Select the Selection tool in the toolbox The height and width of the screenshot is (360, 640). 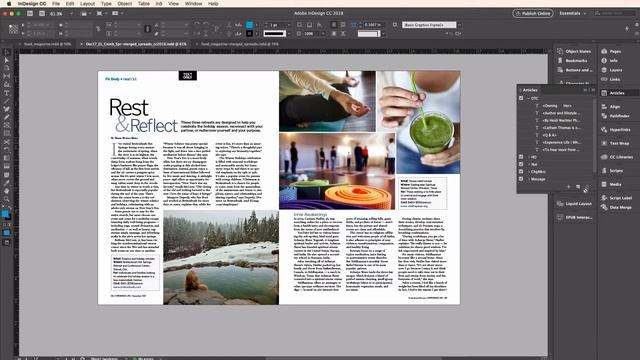point(7,52)
